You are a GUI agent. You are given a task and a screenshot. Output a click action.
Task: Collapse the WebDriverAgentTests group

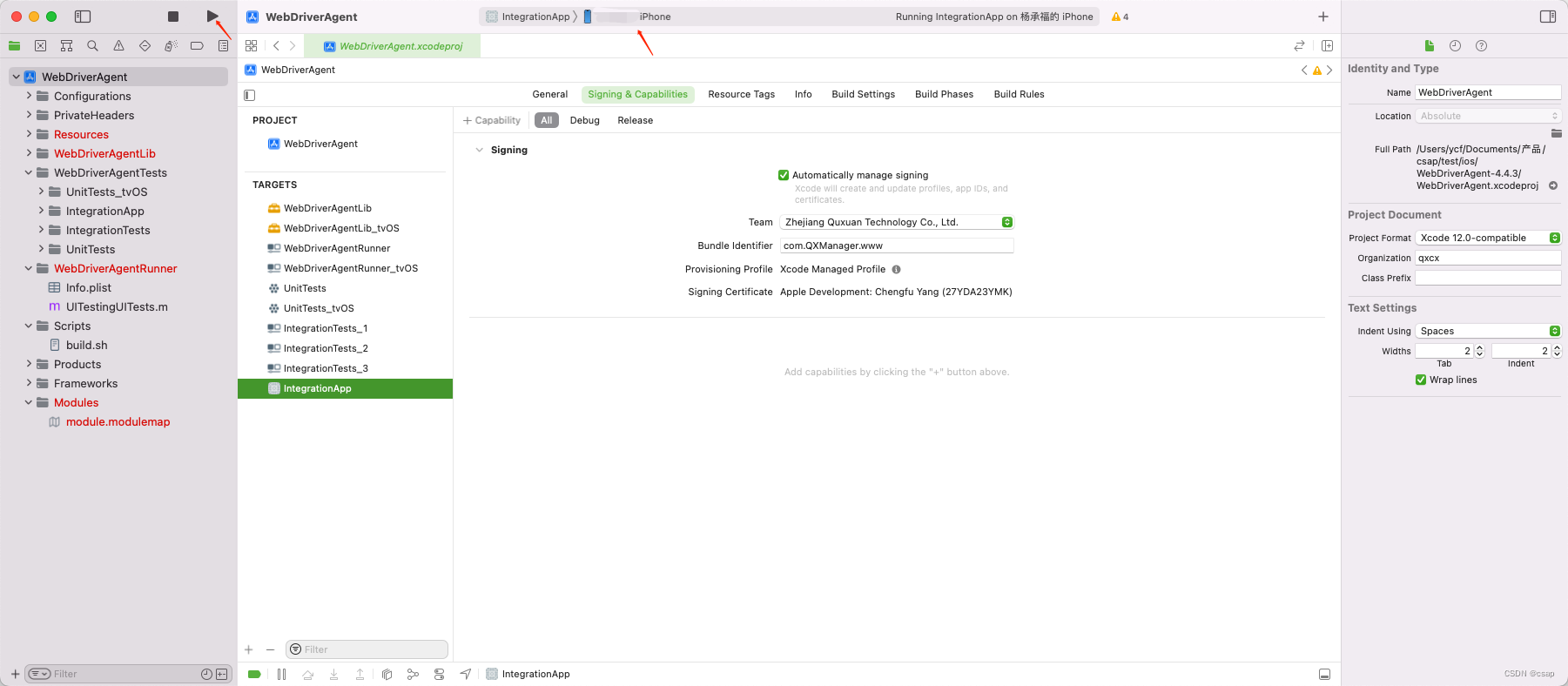29,172
